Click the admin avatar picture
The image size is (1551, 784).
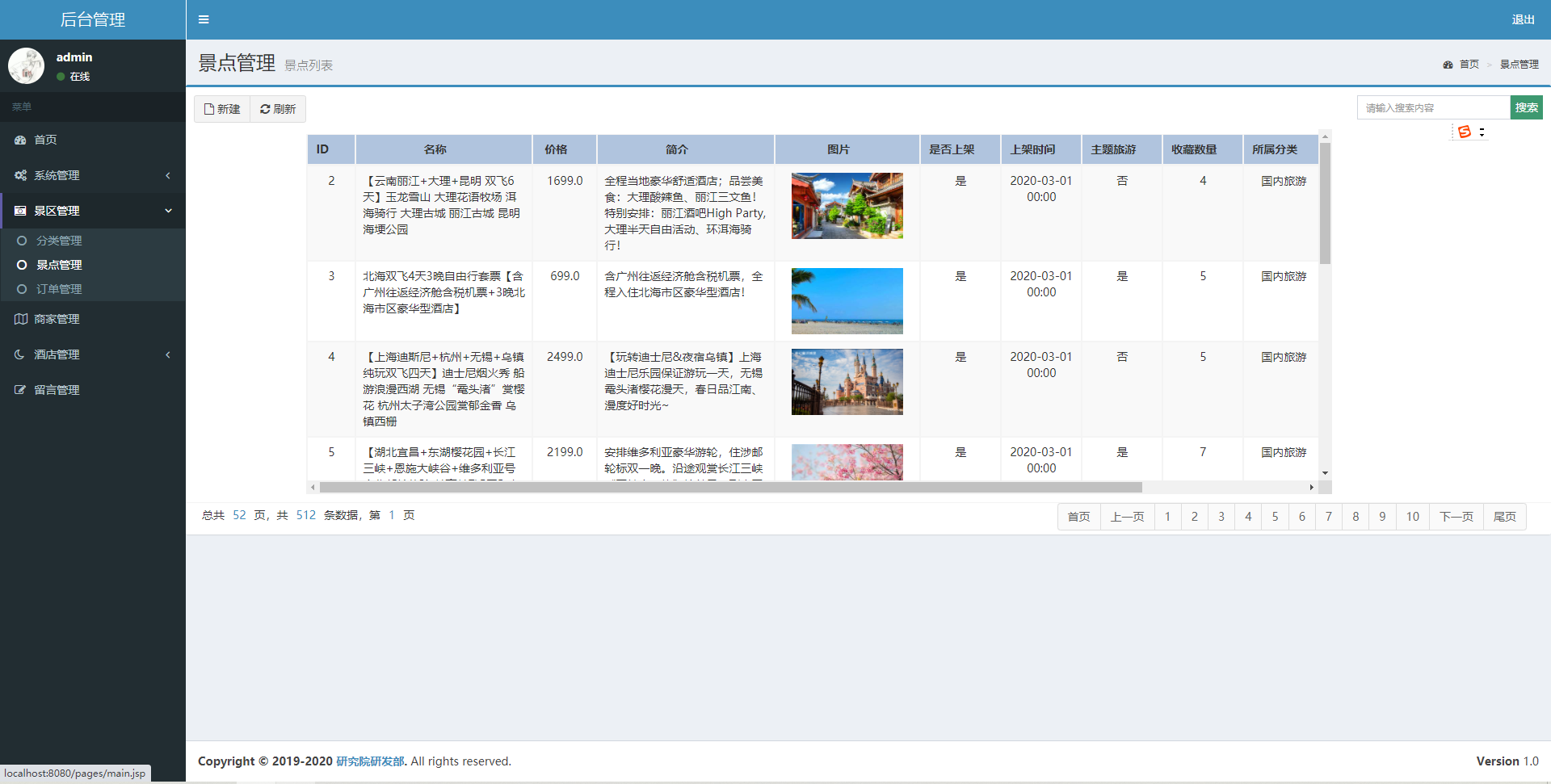coord(26,65)
